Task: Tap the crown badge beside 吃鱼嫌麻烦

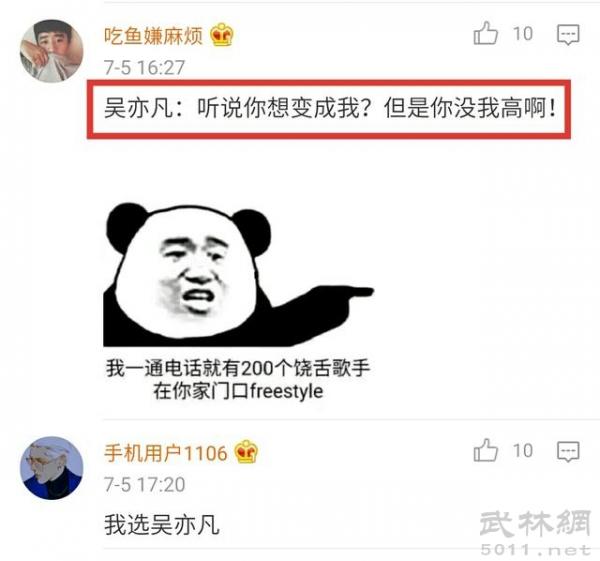Action: coord(222,35)
